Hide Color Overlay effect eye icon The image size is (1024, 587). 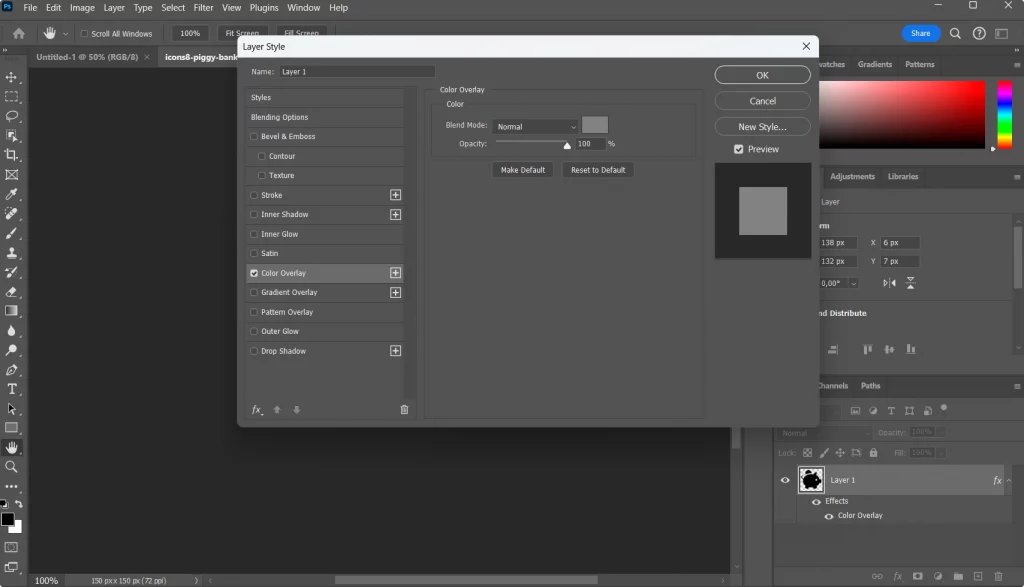pos(829,516)
